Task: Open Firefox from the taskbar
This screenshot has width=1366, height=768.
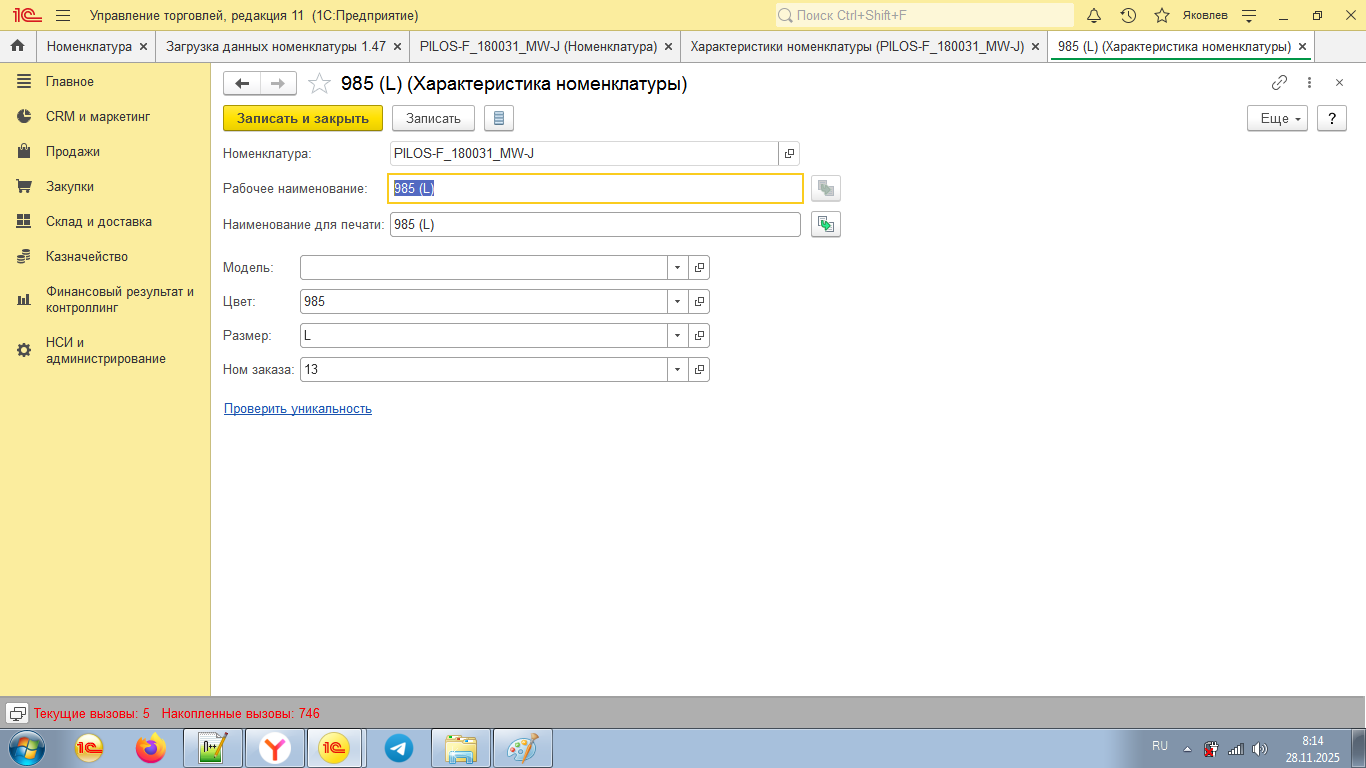Action: [x=151, y=748]
